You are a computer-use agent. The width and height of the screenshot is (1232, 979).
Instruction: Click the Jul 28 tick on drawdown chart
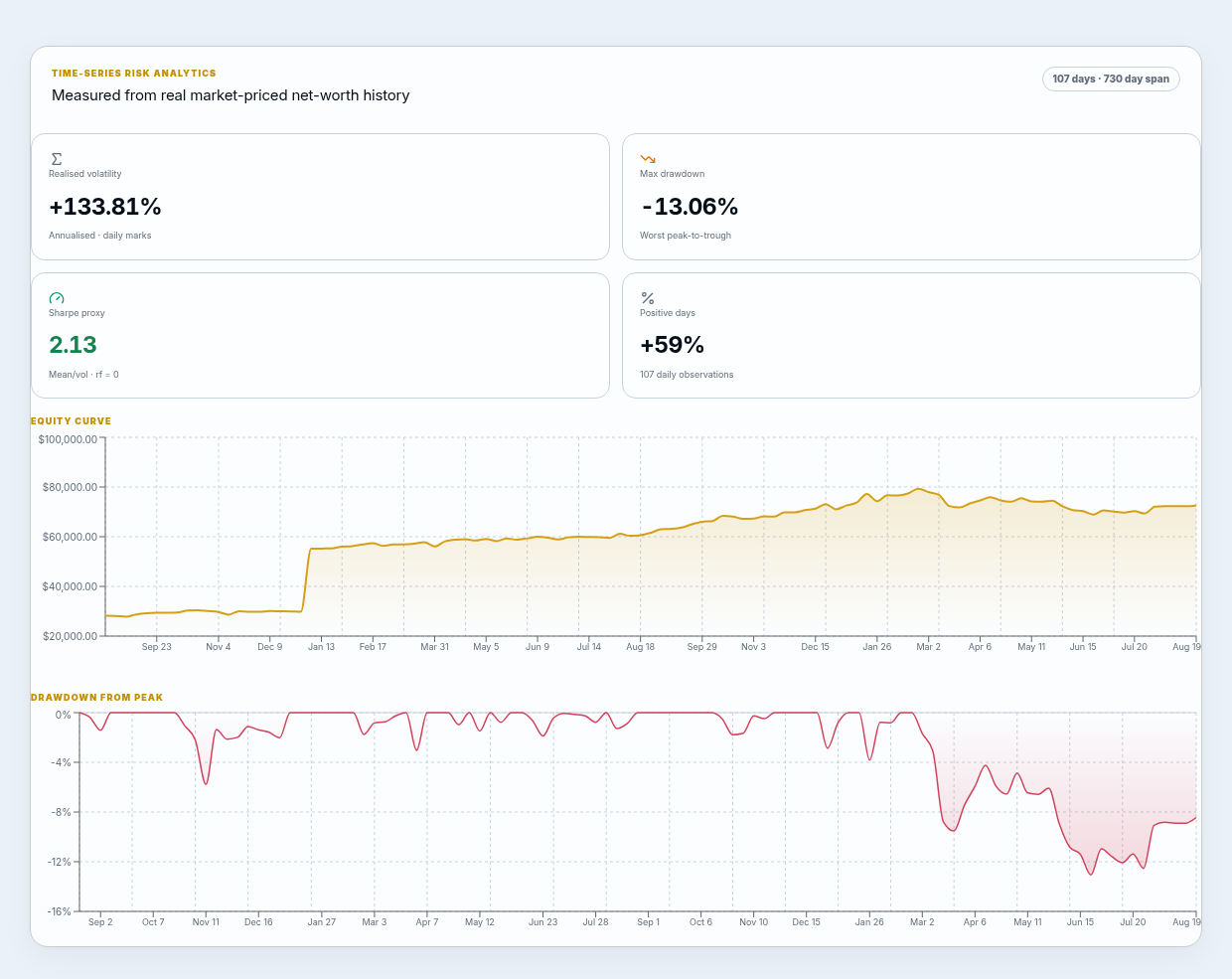click(595, 922)
